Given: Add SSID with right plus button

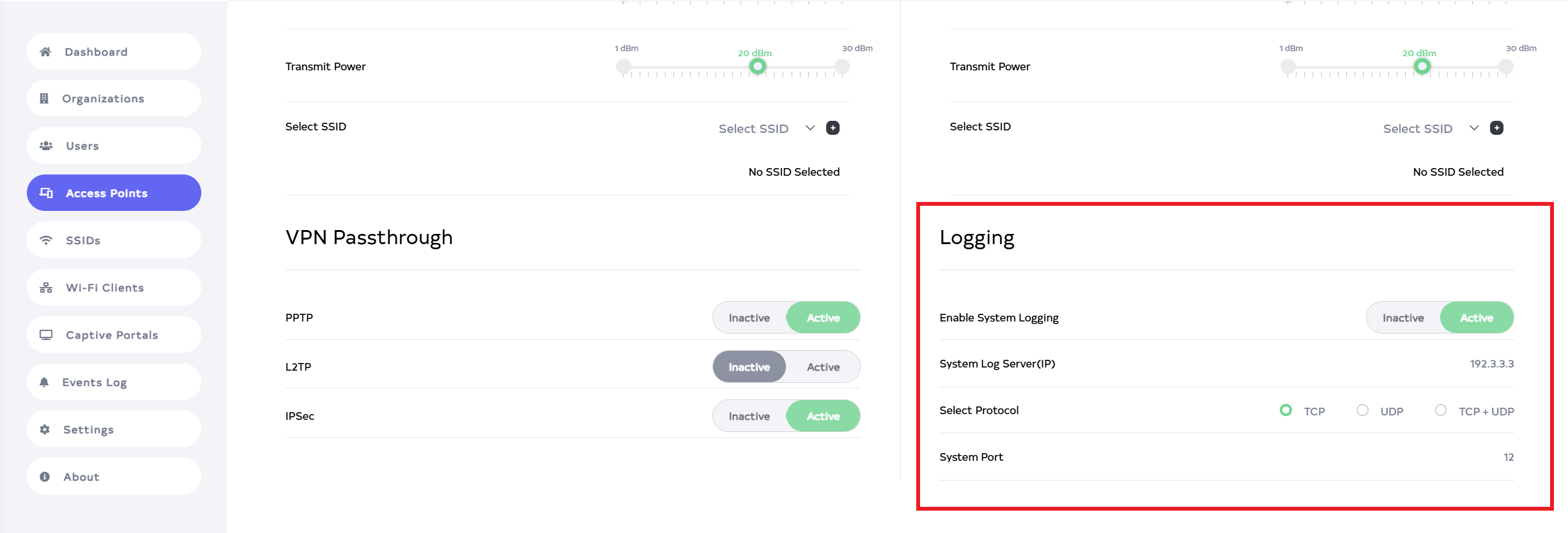Looking at the screenshot, I should [x=1496, y=128].
